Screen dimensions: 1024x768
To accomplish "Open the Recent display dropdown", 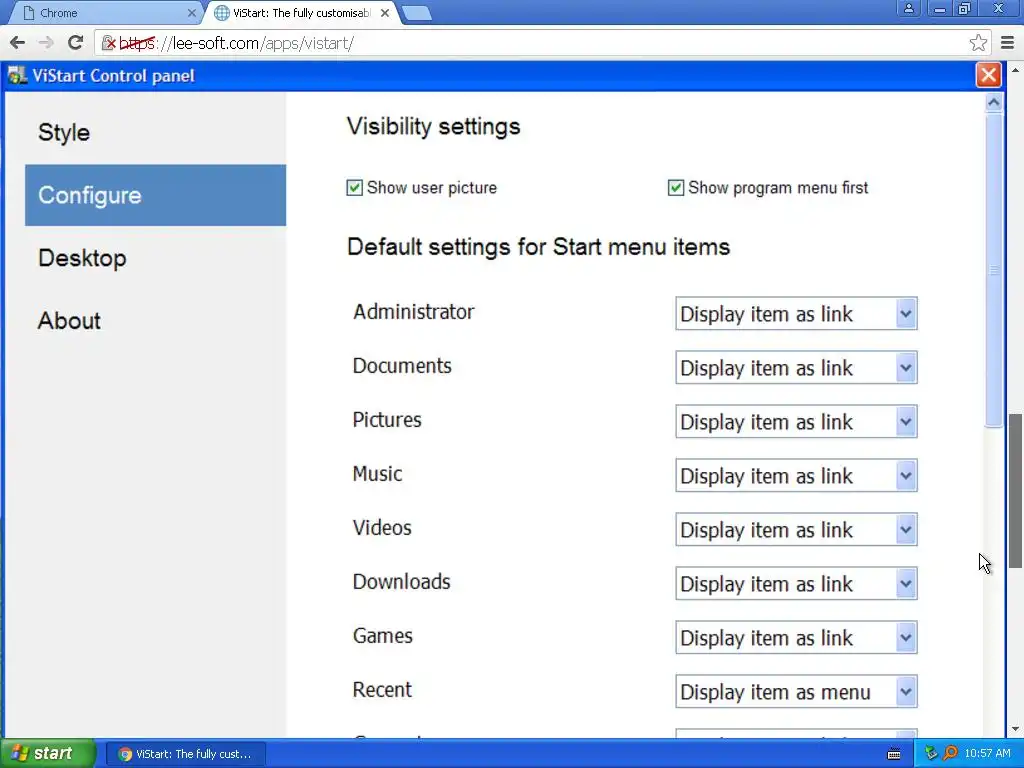I will pos(796,692).
